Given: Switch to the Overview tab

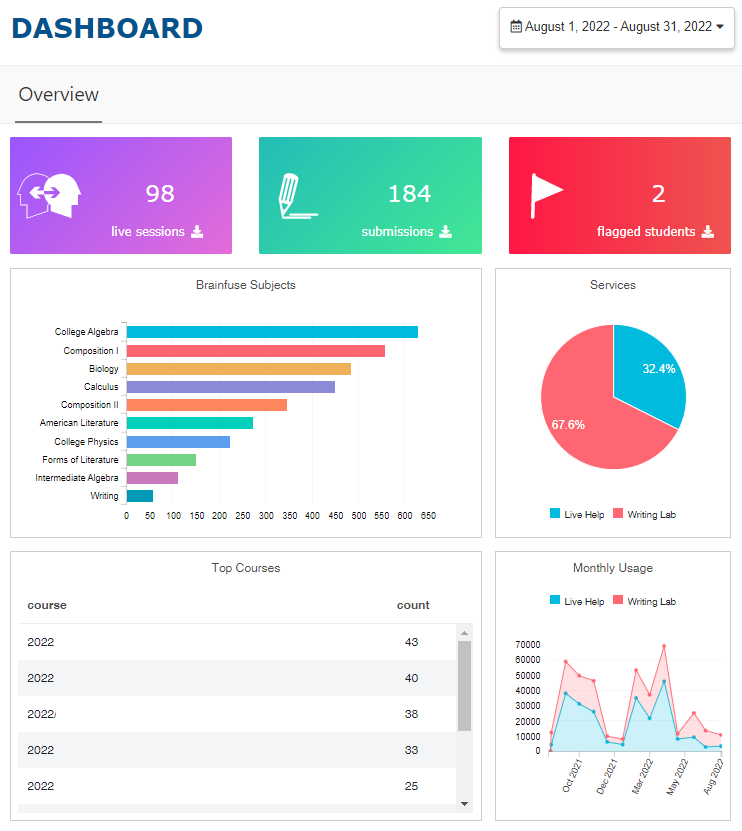Looking at the screenshot, I should [x=59, y=95].
